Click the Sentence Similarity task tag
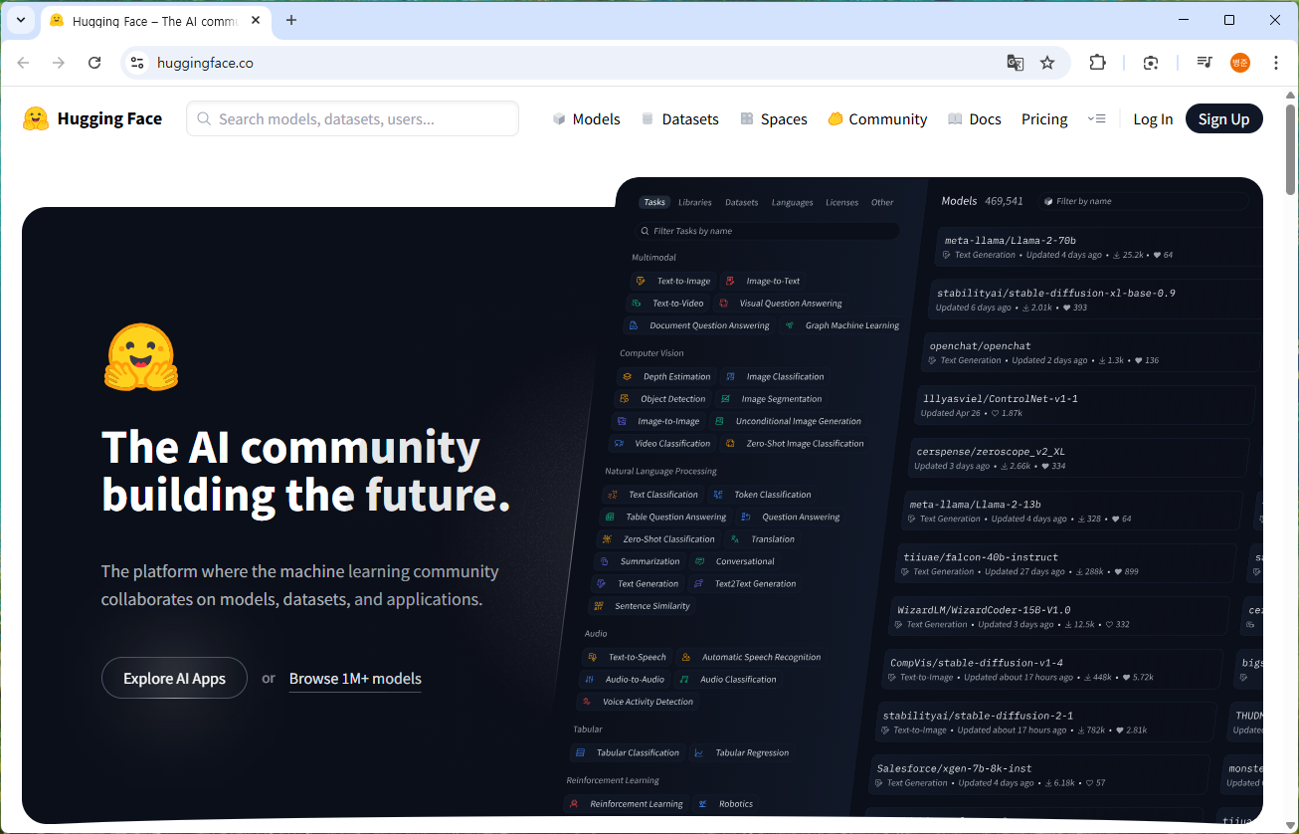Screen dimensions: 1299x834 click(642, 606)
